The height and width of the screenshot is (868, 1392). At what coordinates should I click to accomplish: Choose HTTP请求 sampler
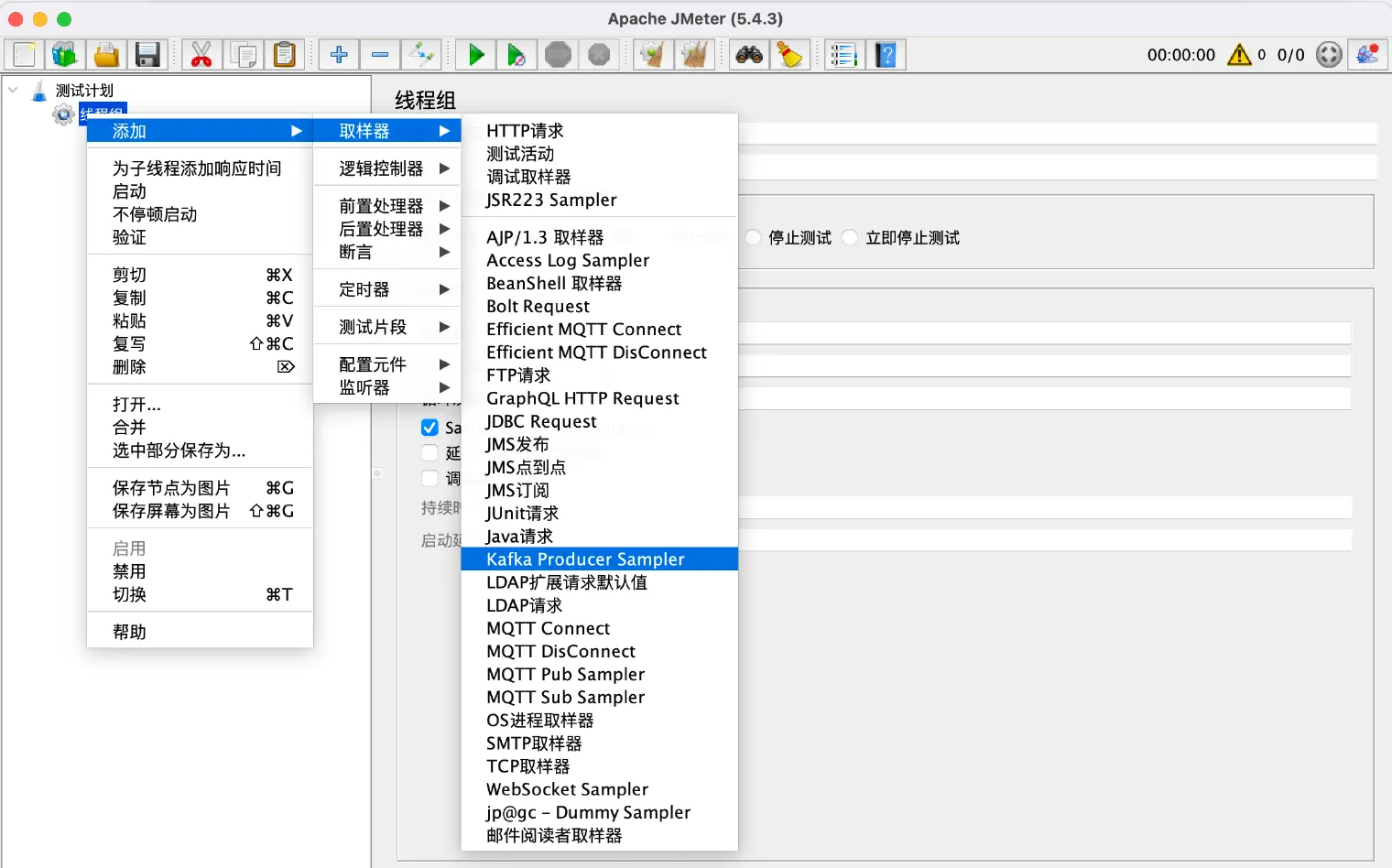click(600, 131)
